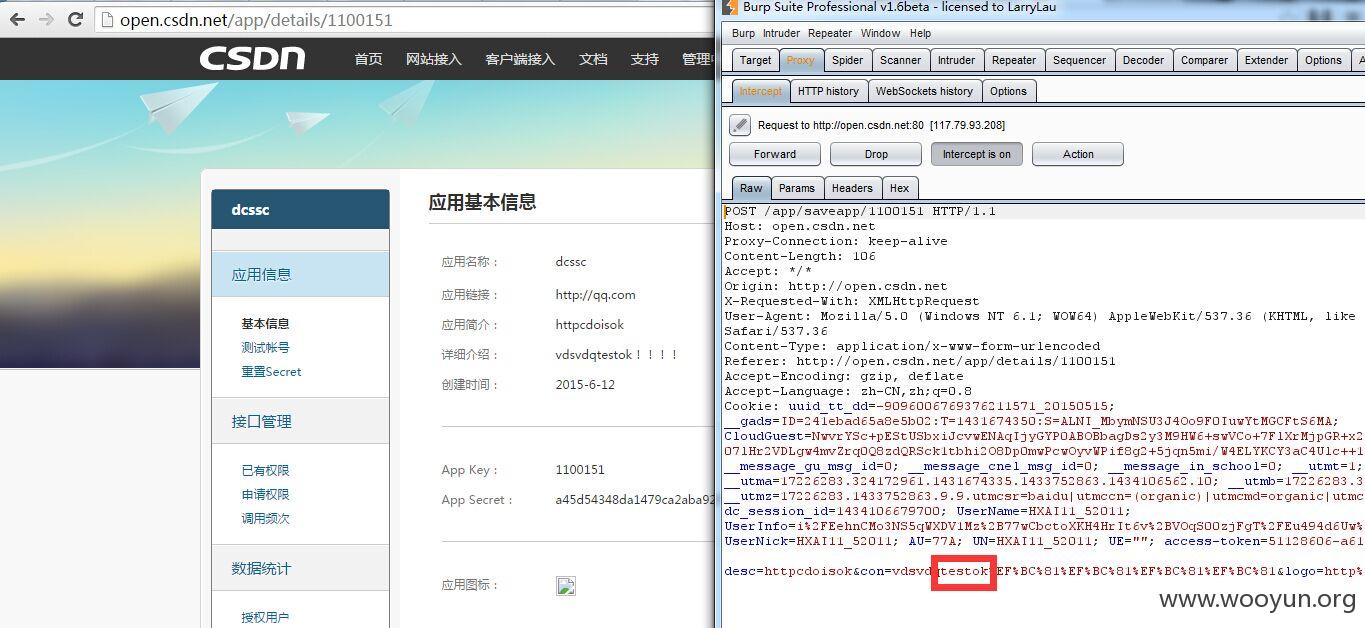Open the Action button menu

click(1078, 154)
